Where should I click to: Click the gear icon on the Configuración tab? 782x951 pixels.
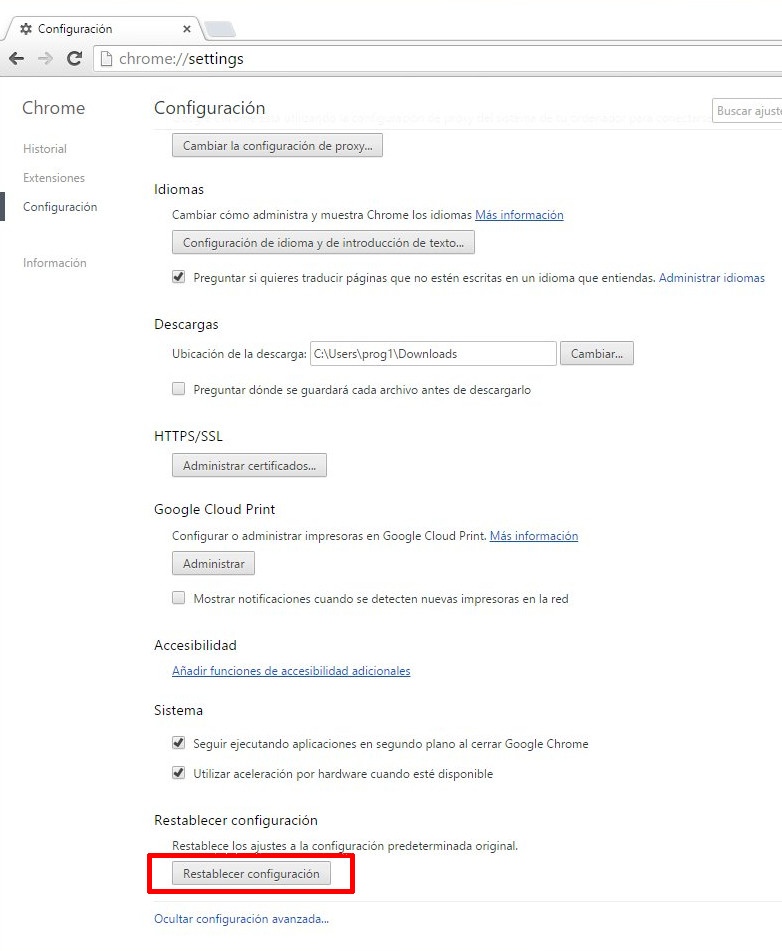point(26,29)
